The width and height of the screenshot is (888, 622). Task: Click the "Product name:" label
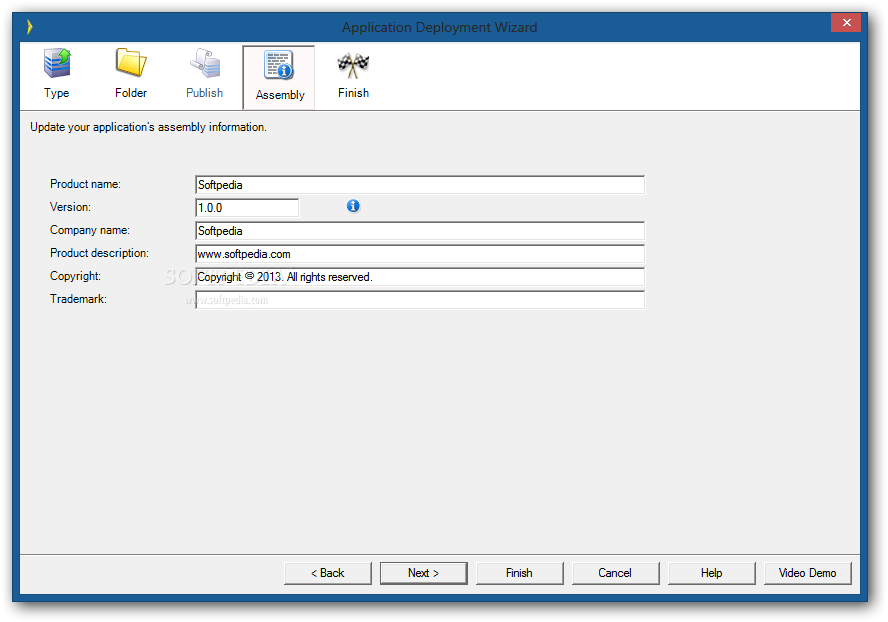coord(86,184)
